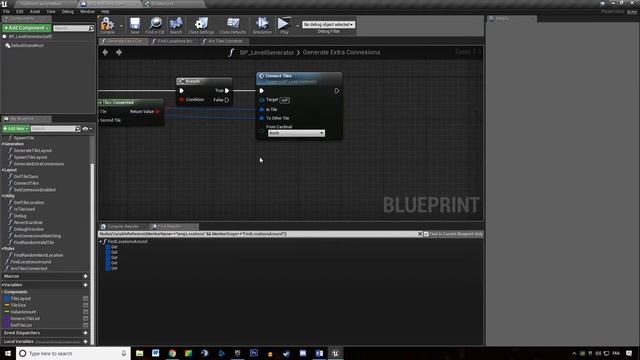Select the ConnectTiles function in My Blueprint

coord(26,183)
